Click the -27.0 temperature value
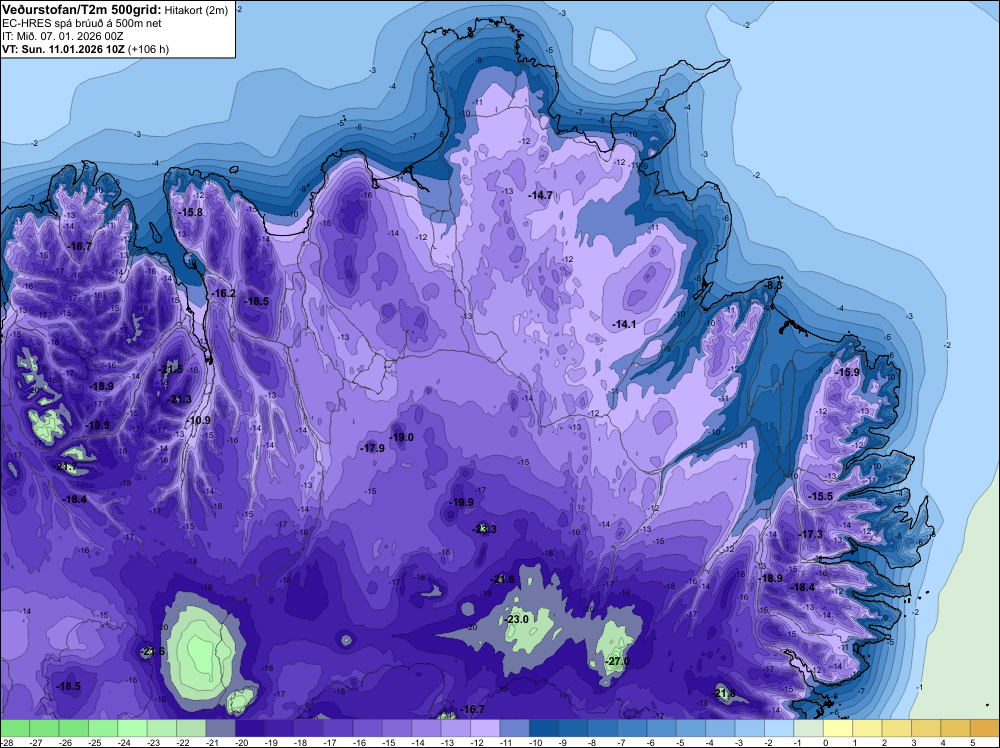 pyautogui.click(x=617, y=661)
